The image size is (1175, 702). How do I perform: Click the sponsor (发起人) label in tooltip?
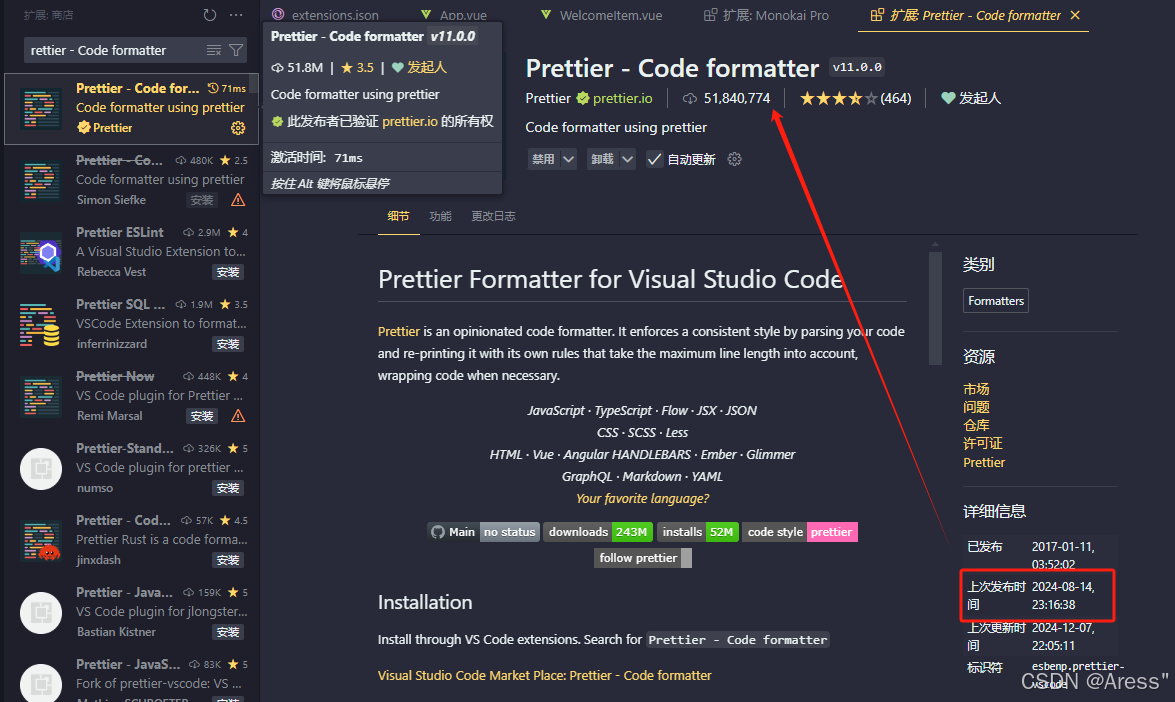pyautogui.click(x=427, y=67)
